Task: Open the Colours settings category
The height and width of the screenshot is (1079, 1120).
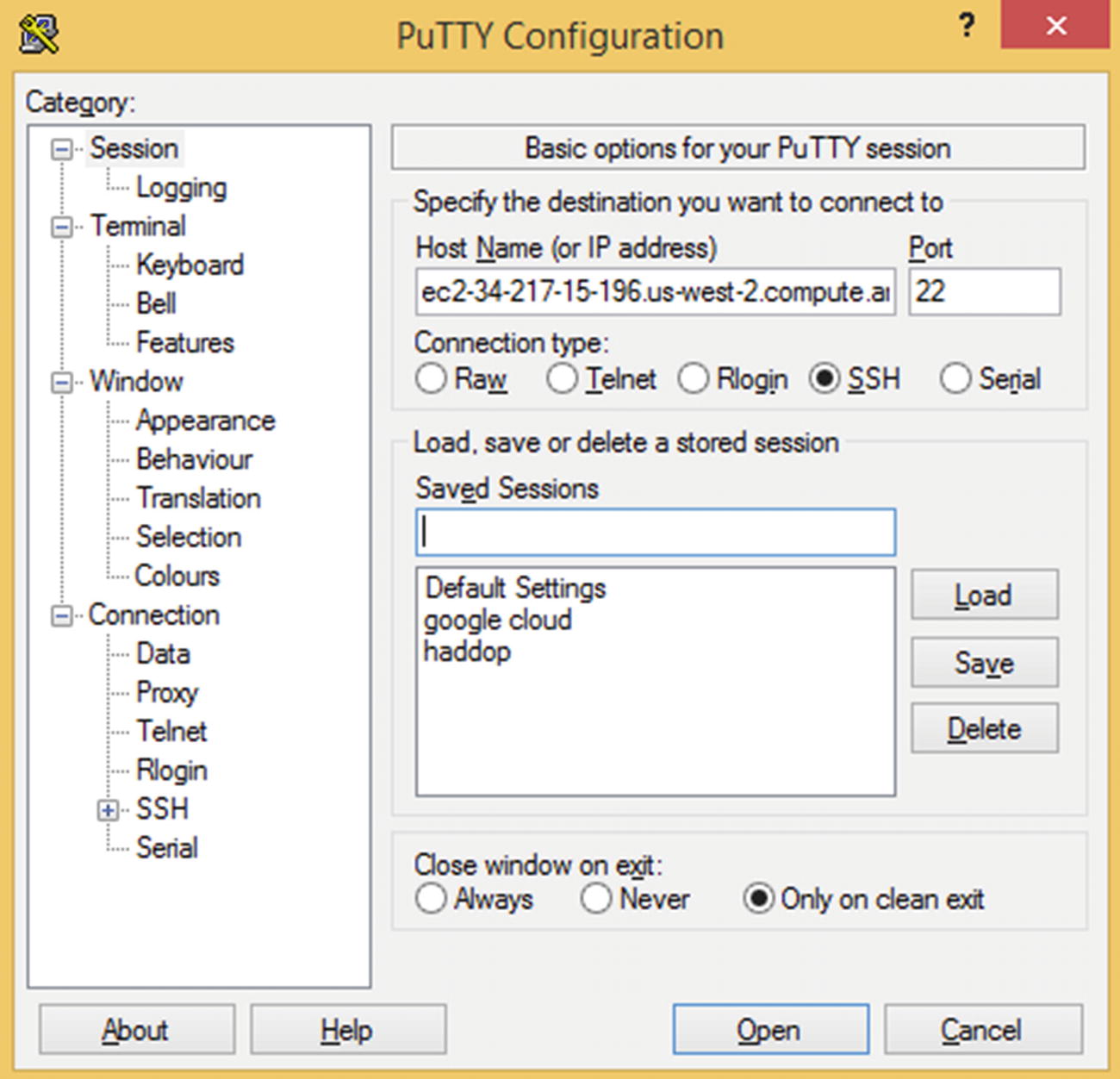Action: coord(177,576)
